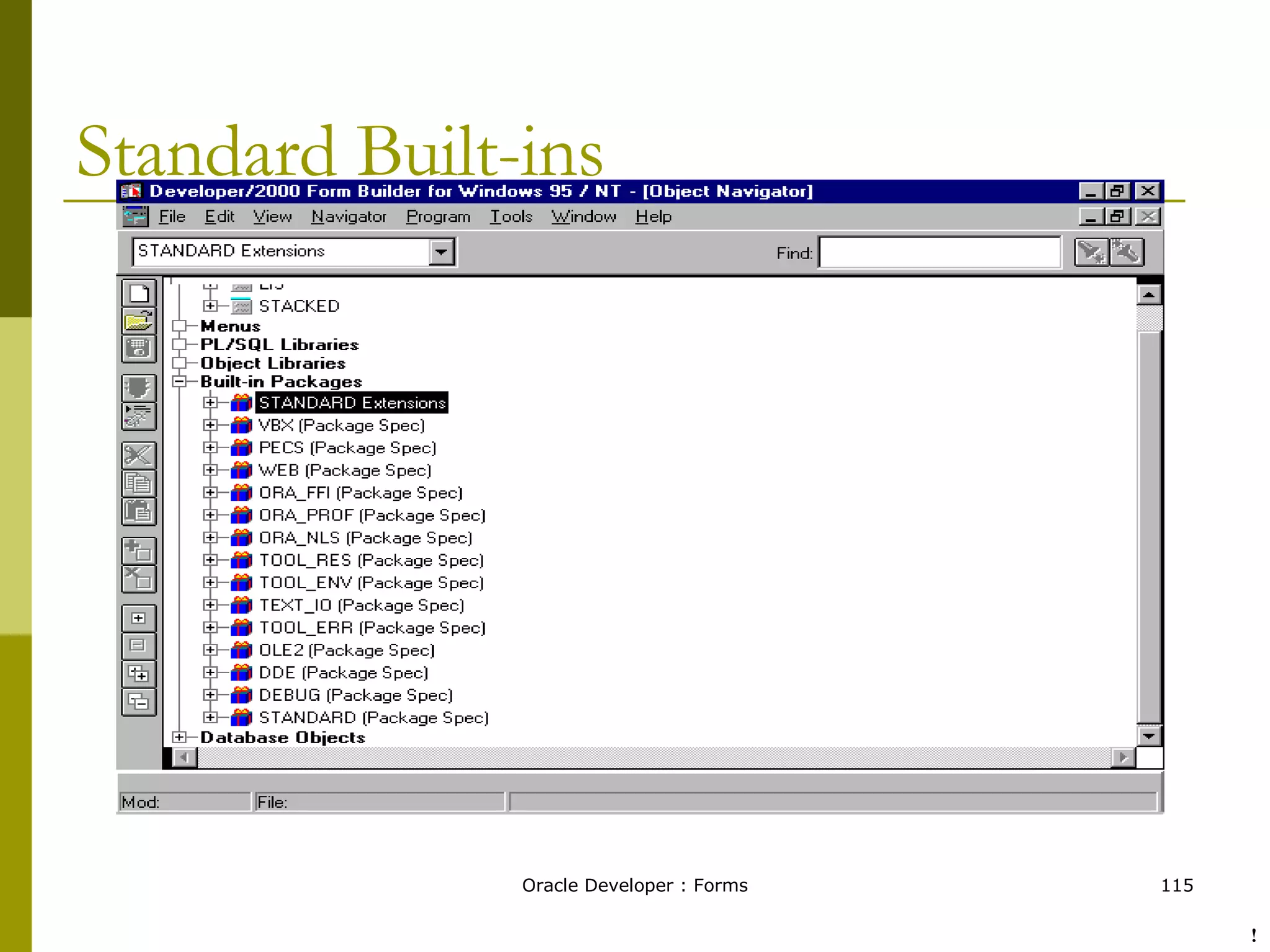This screenshot has width=1270, height=952.
Task: Click the Delete object toolbar icon
Action: point(138,579)
